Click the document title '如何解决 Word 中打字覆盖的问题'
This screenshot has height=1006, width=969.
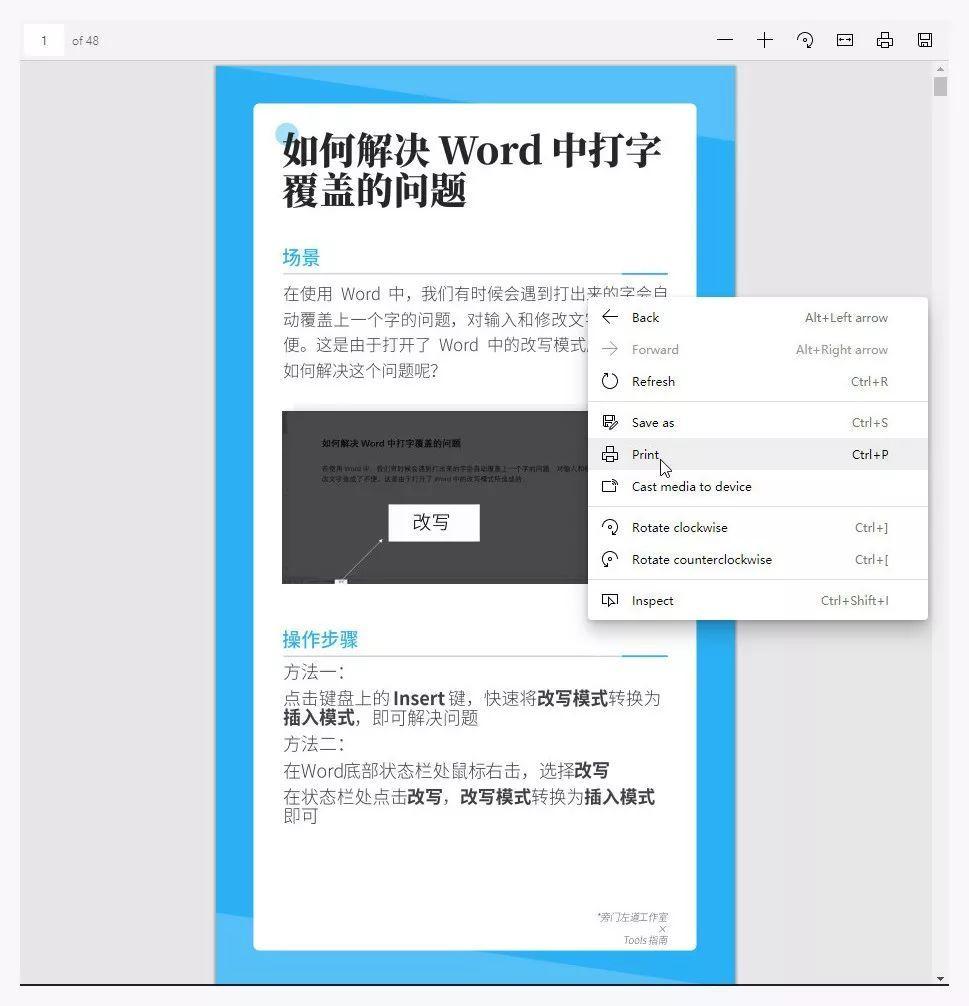pos(472,170)
